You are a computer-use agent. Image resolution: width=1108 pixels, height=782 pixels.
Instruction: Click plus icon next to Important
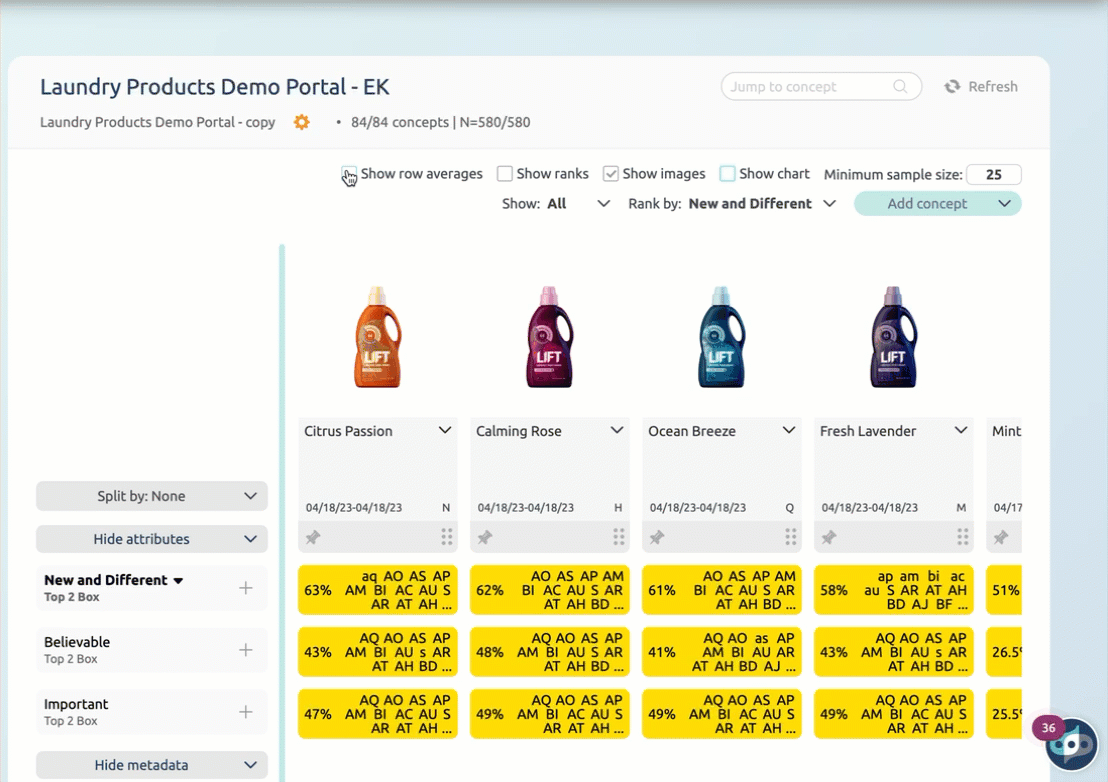246,712
